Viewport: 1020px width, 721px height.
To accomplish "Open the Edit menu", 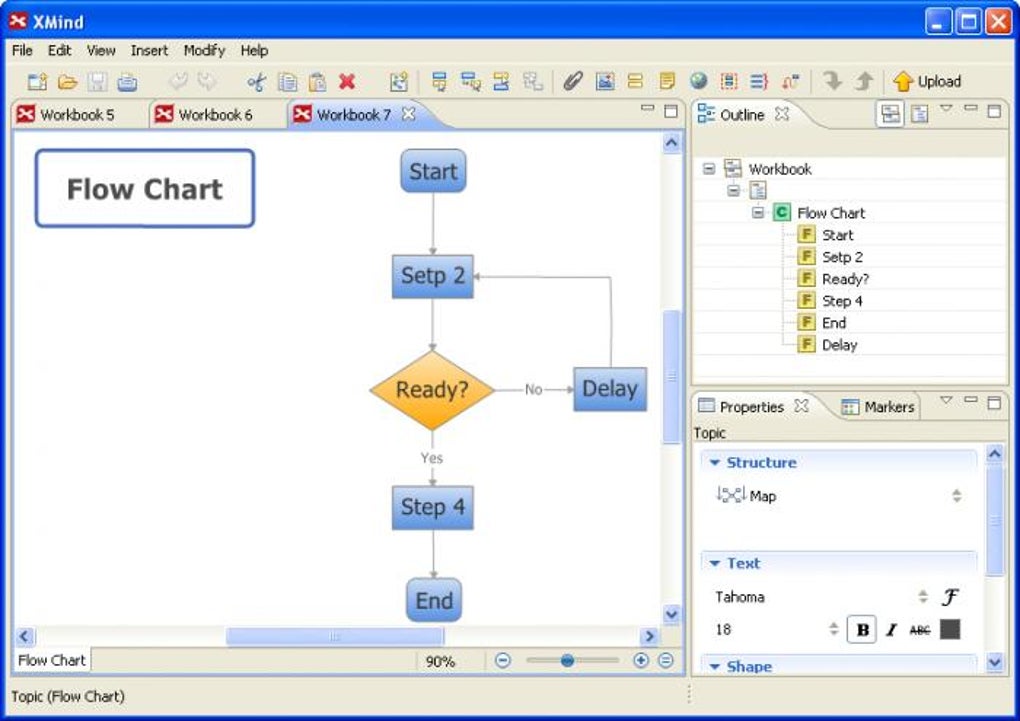I will tap(59, 50).
